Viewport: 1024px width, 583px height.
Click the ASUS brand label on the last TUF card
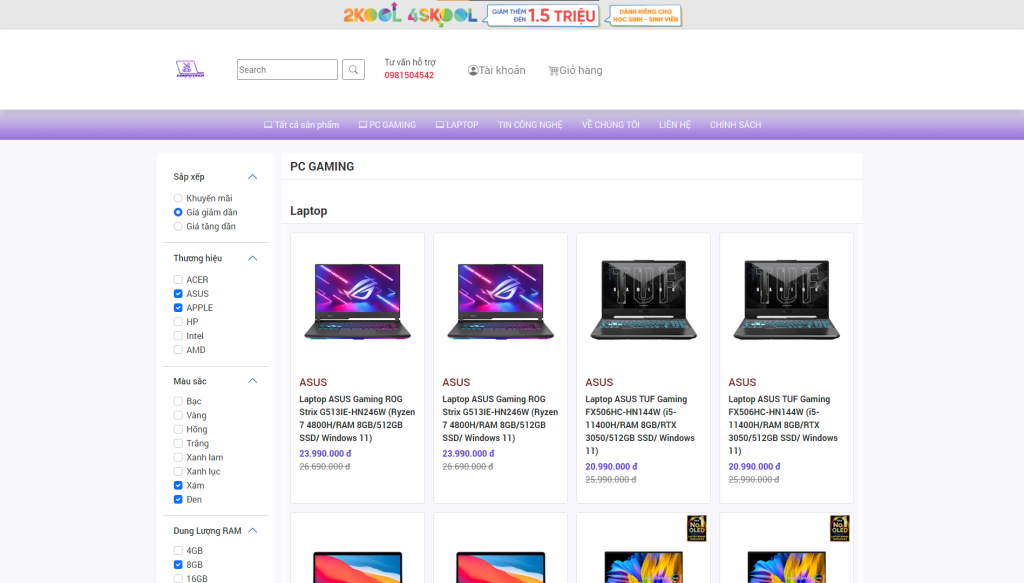click(x=742, y=383)
